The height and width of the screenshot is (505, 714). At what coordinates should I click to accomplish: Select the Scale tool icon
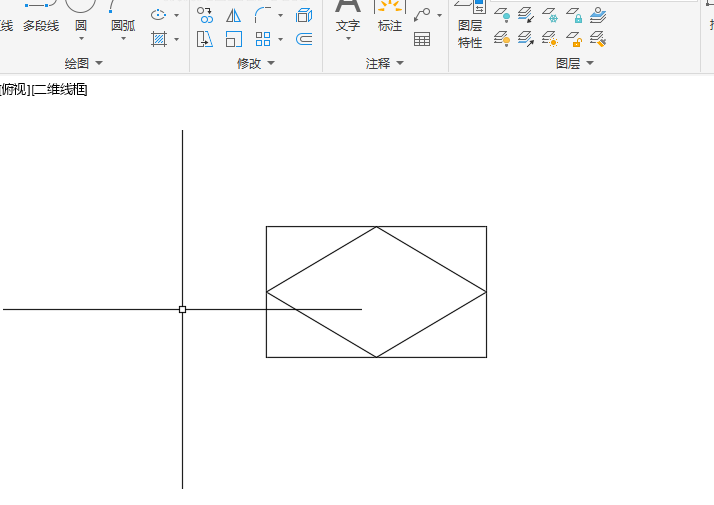point(234,39)
